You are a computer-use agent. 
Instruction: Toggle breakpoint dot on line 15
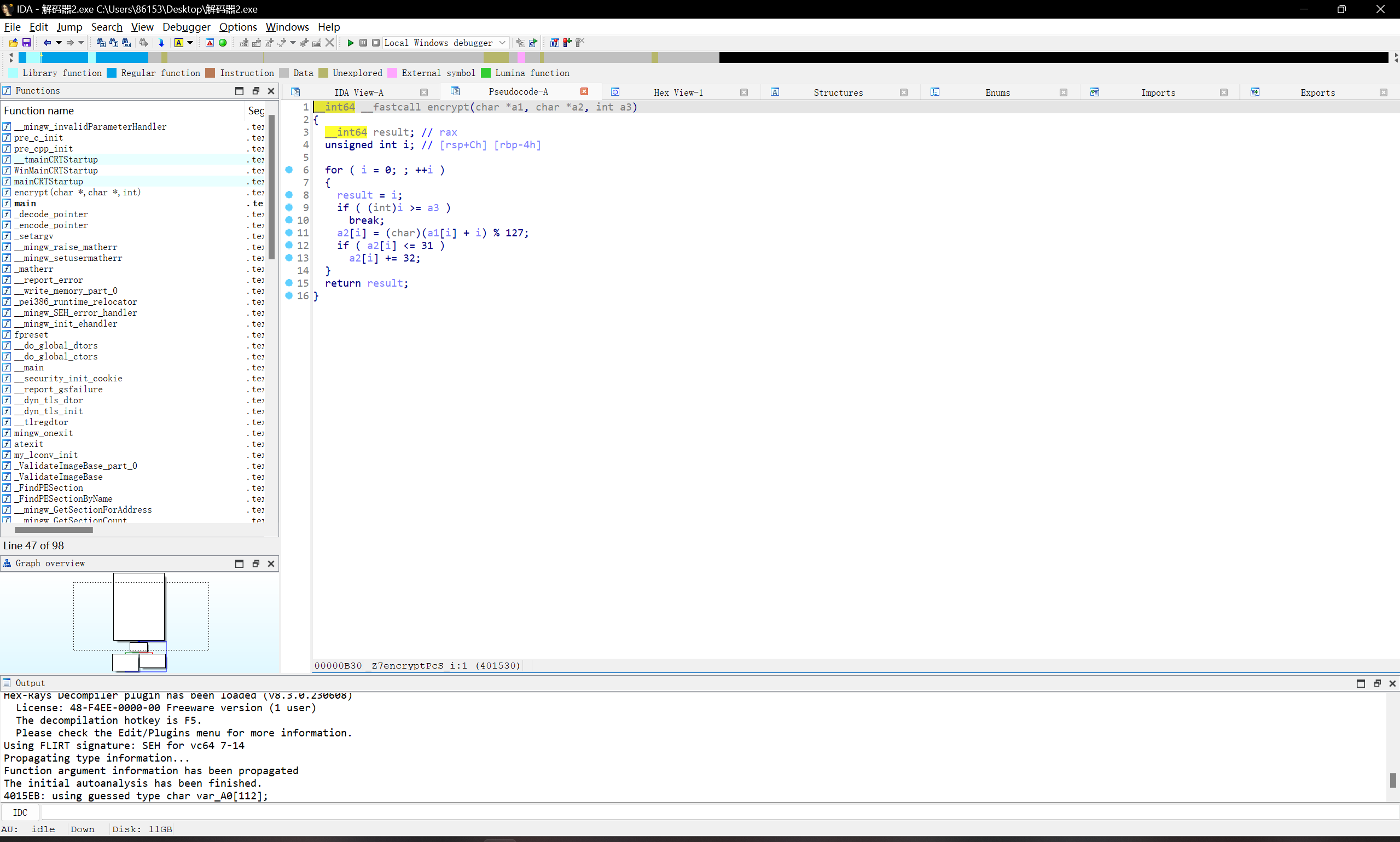tap(289, 282)
